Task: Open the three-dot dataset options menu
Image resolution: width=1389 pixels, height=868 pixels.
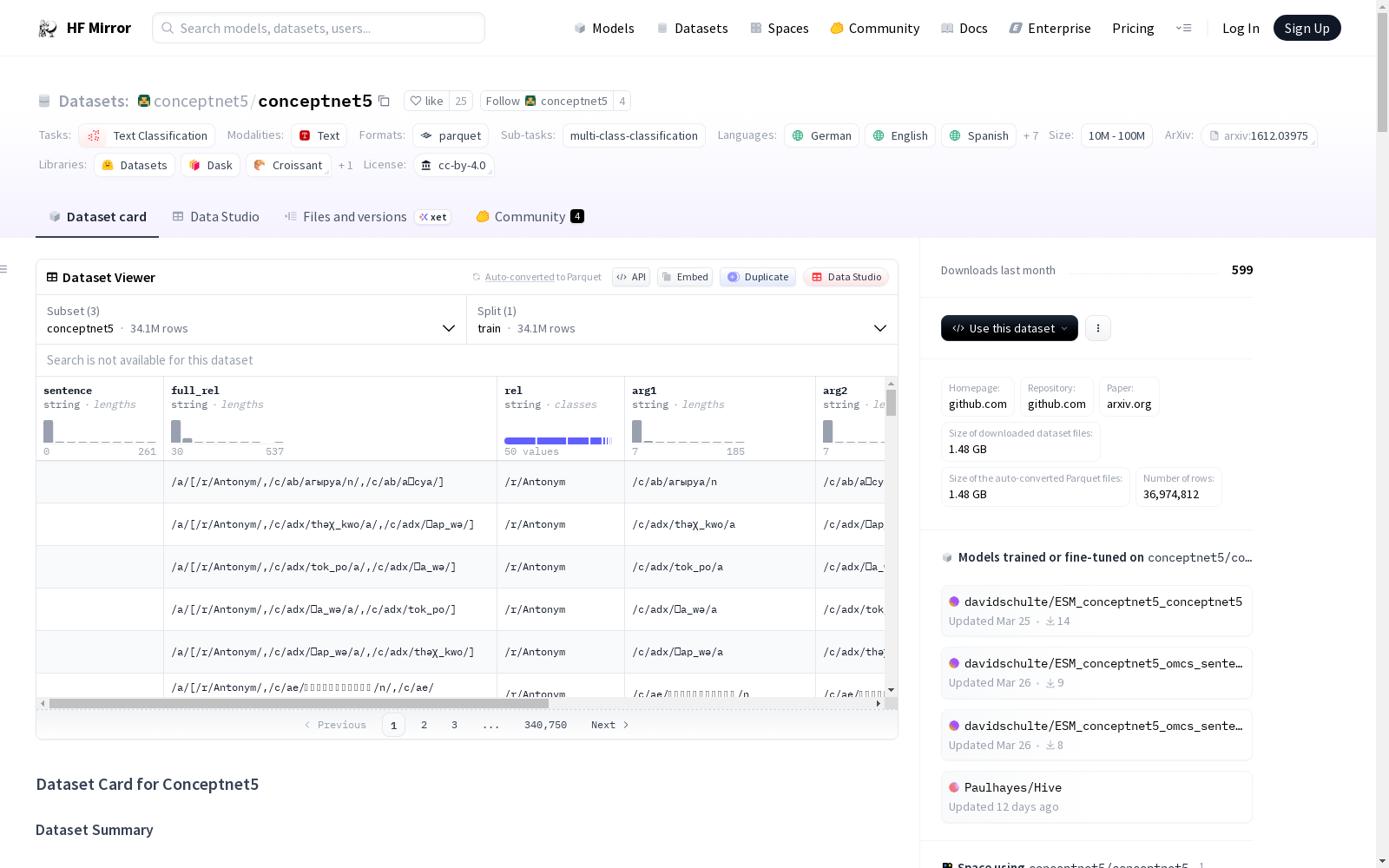Action: pos(1098,328)
